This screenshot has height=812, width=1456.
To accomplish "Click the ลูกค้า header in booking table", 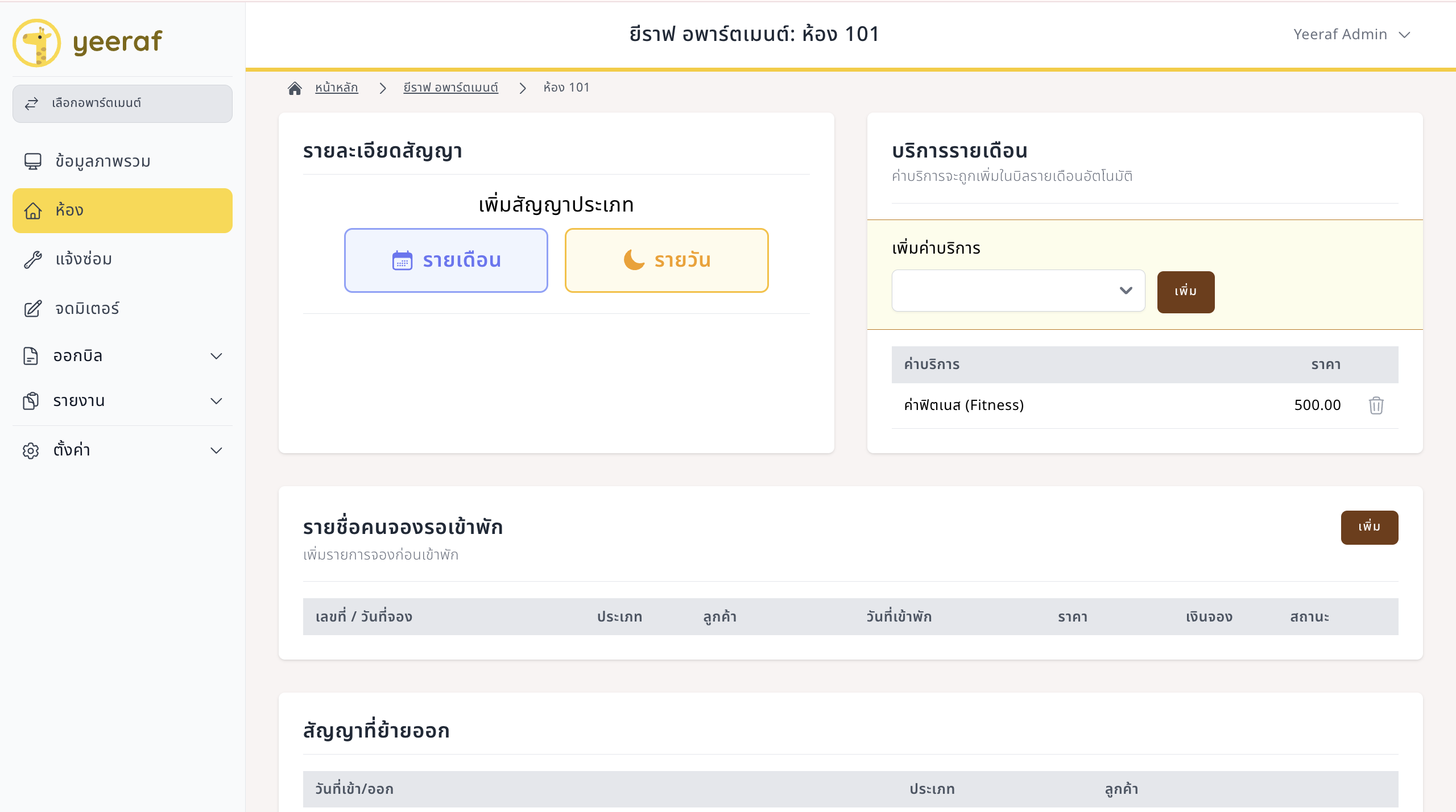I will pos(720,617).
